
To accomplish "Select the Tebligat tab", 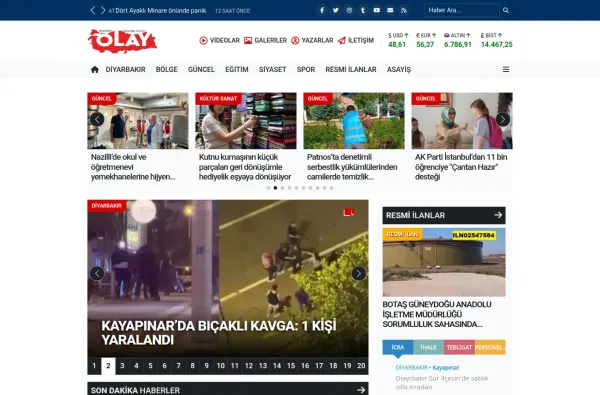I will click(x=459, y=347).
